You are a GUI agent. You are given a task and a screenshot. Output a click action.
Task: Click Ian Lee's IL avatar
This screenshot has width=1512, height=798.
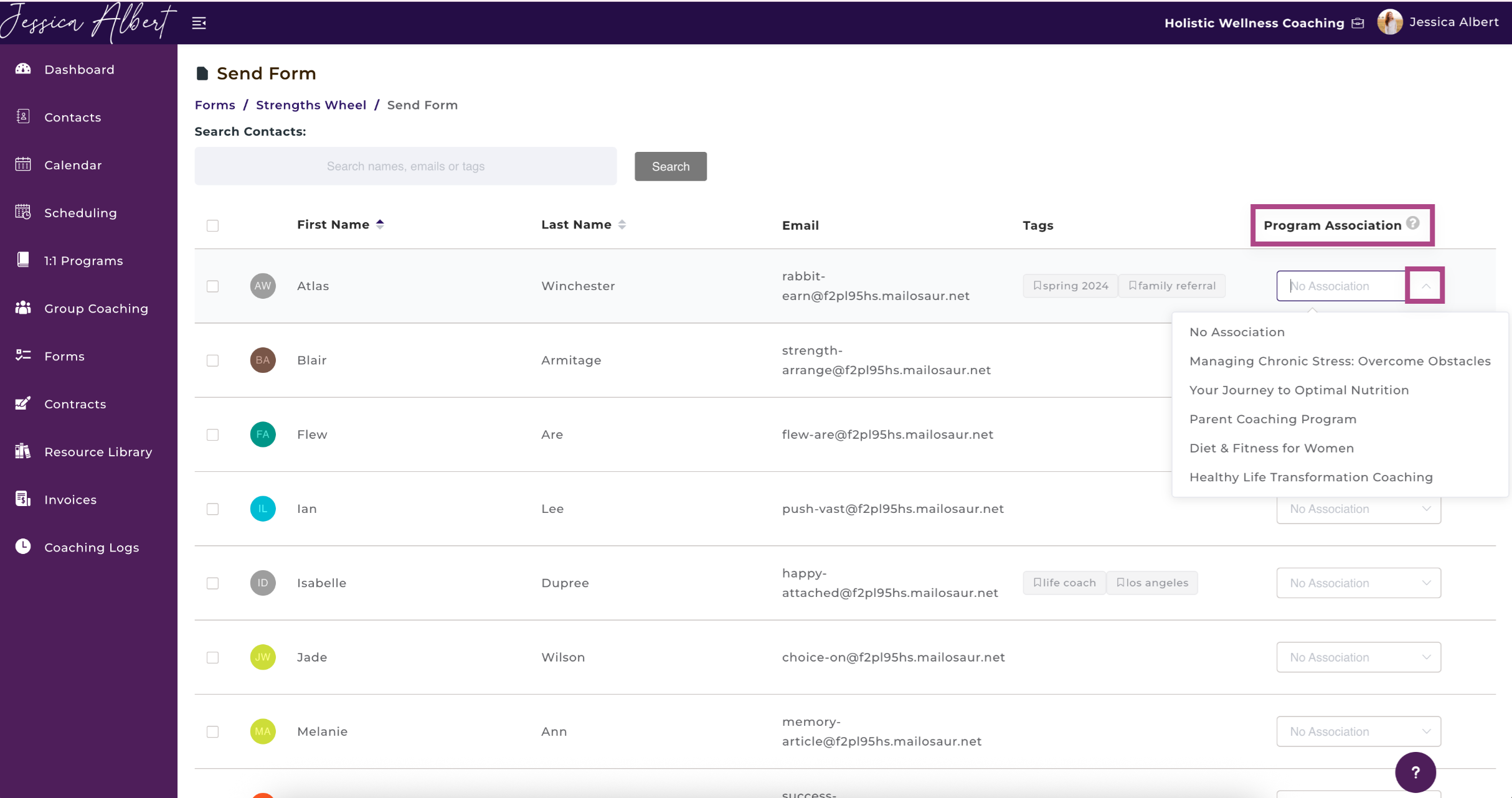pyautogui.click(x=263, y=509)
